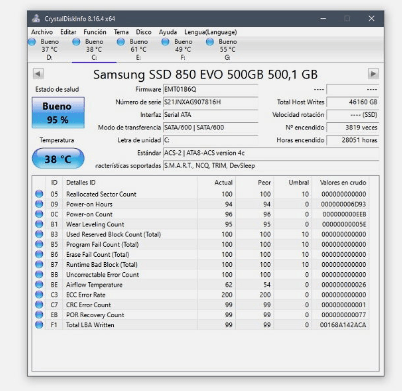Click the características soportadas field
This screenshot has width=402, height=391.
tap(271, 165)
